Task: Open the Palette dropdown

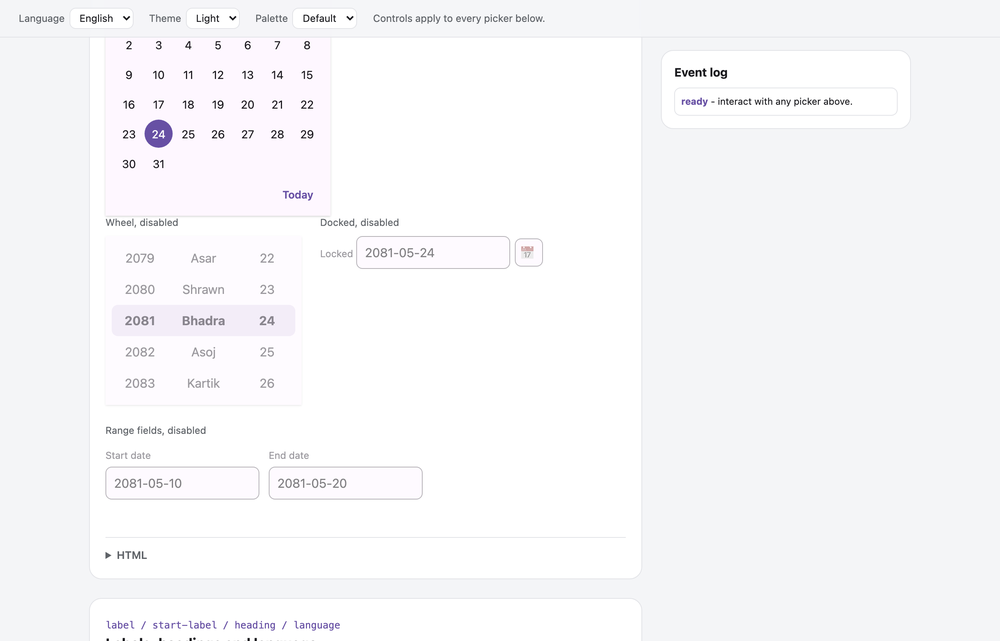Action: (x=325, y=18)
